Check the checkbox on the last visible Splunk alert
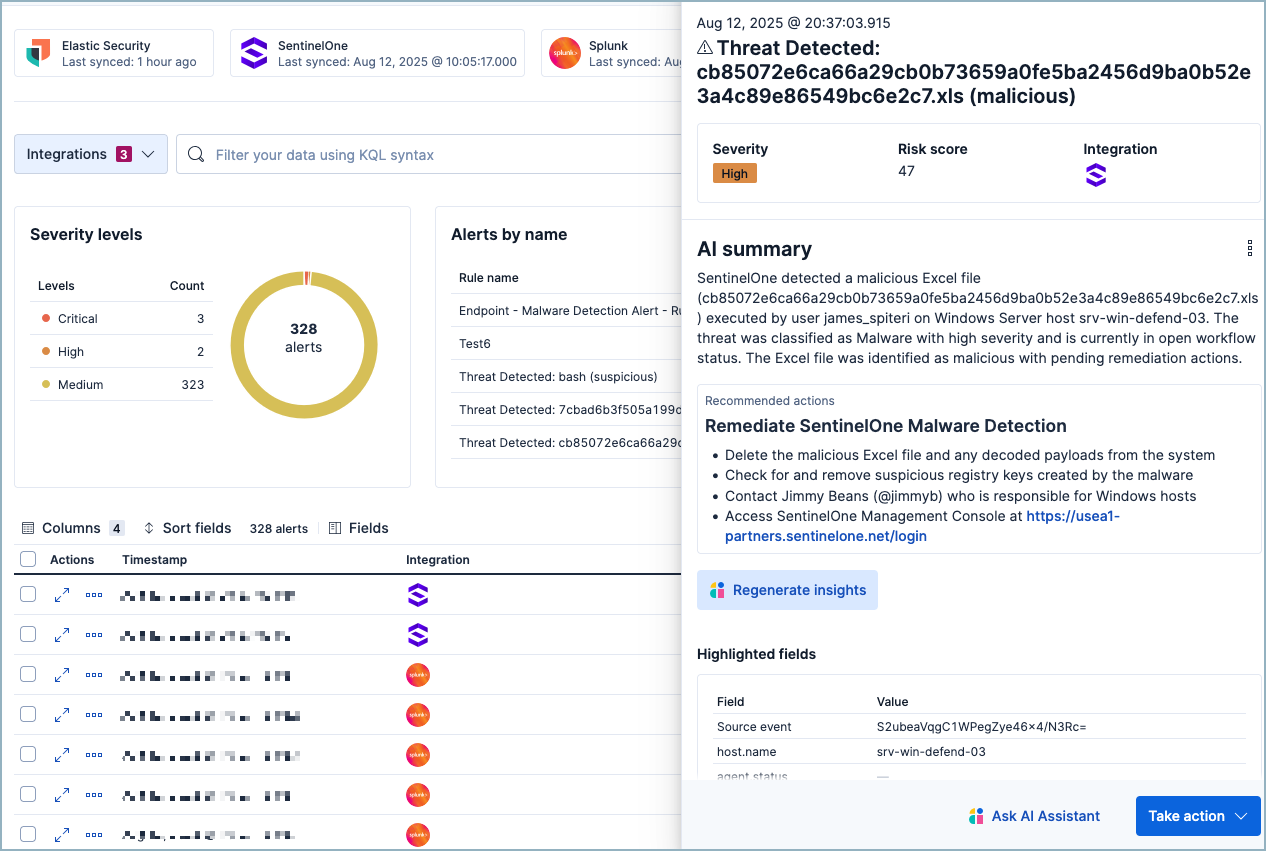 [x=27, y=834]
